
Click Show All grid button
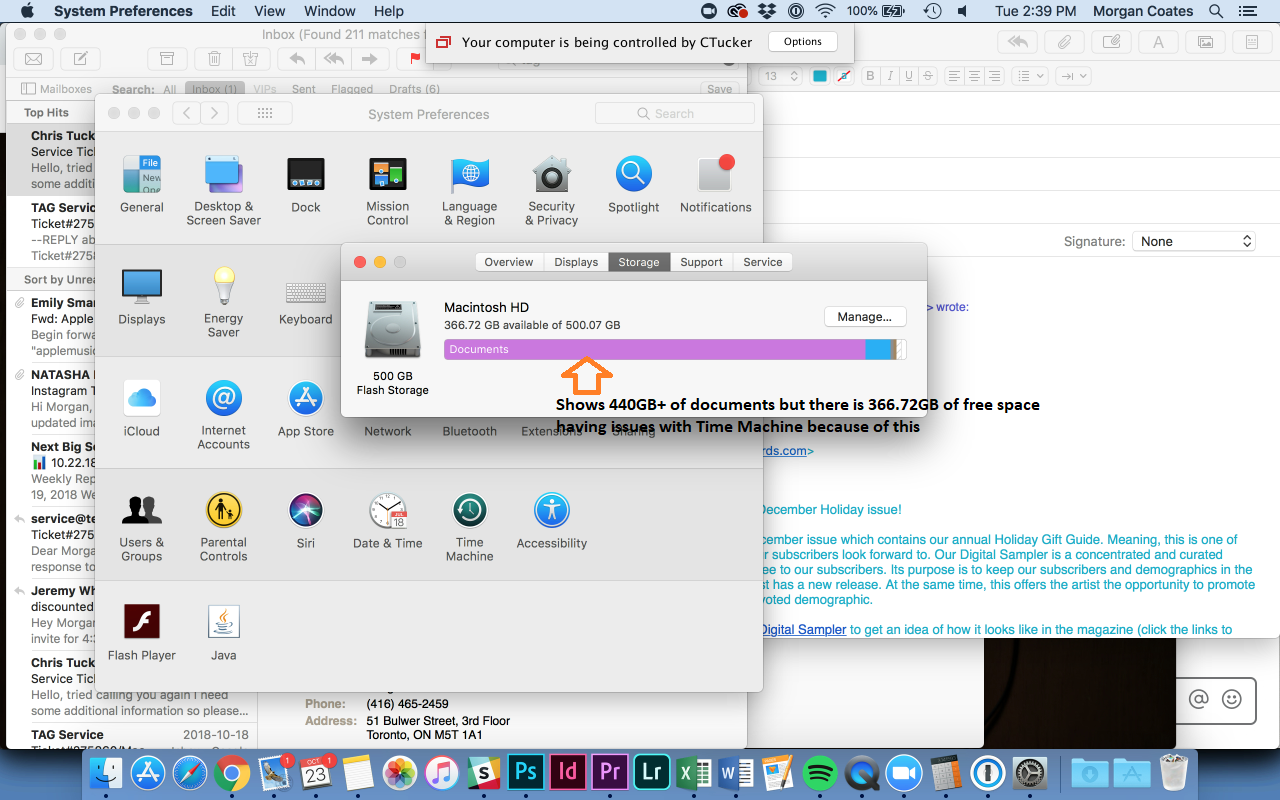click(x=265, y=114)
